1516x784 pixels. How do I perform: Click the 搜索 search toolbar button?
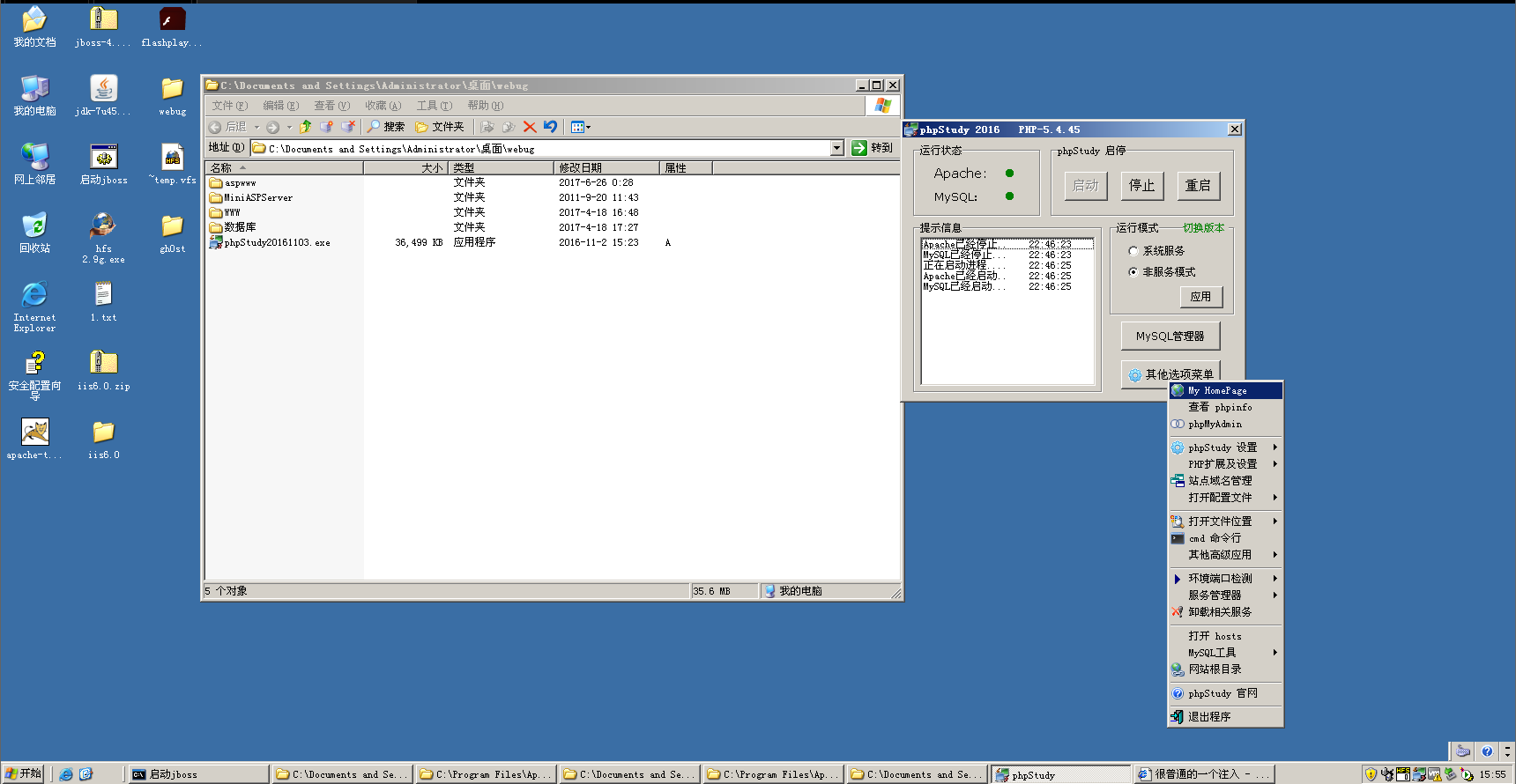386,127
